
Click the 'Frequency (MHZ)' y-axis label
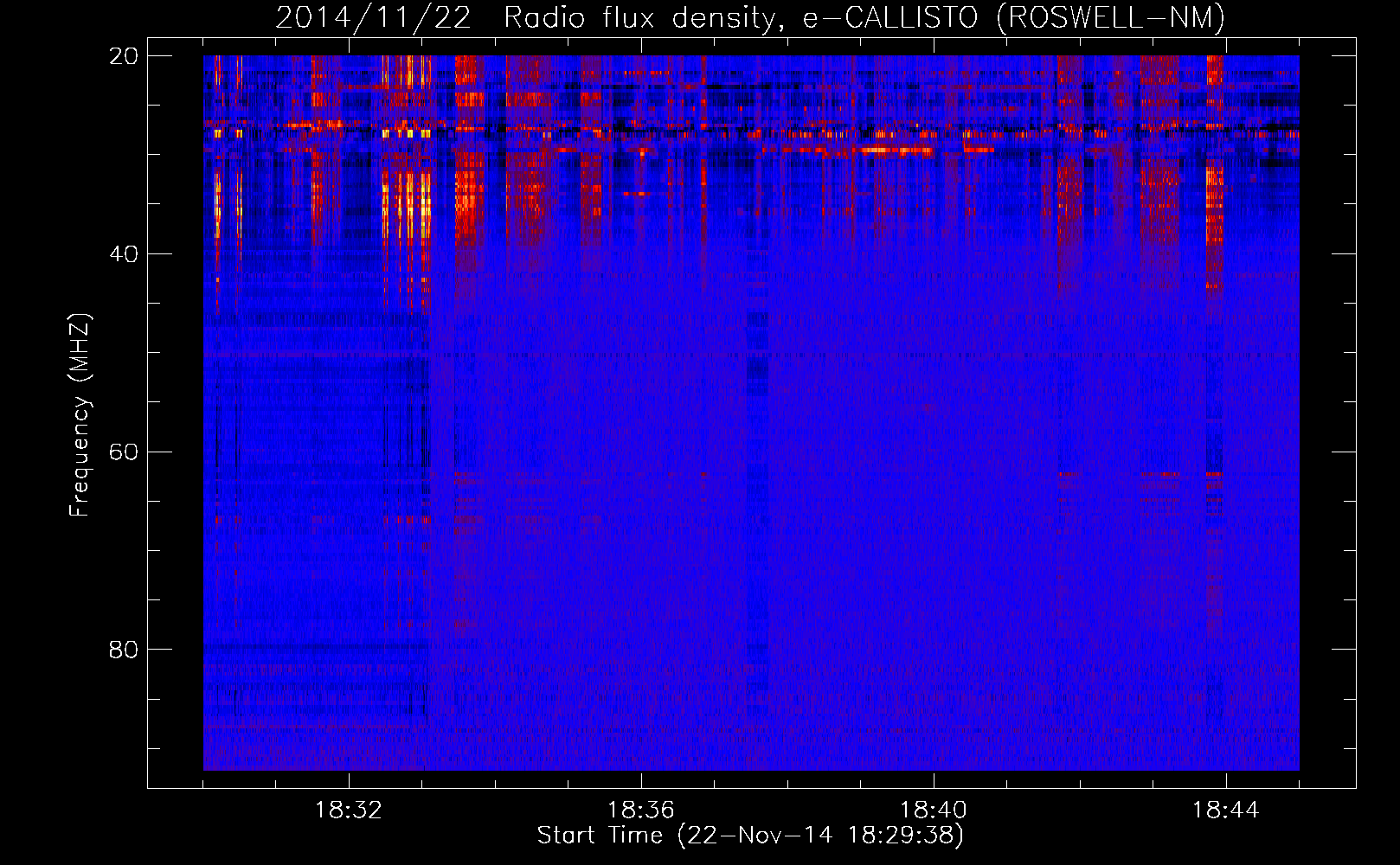[x=80, y=415]
